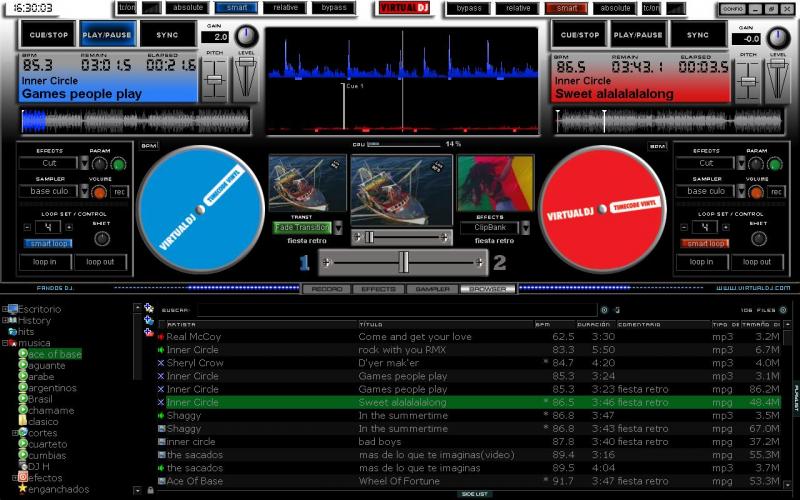Click the cortes globe folder icon
Screen dimensions: 800x500
[x=23, y=433]
